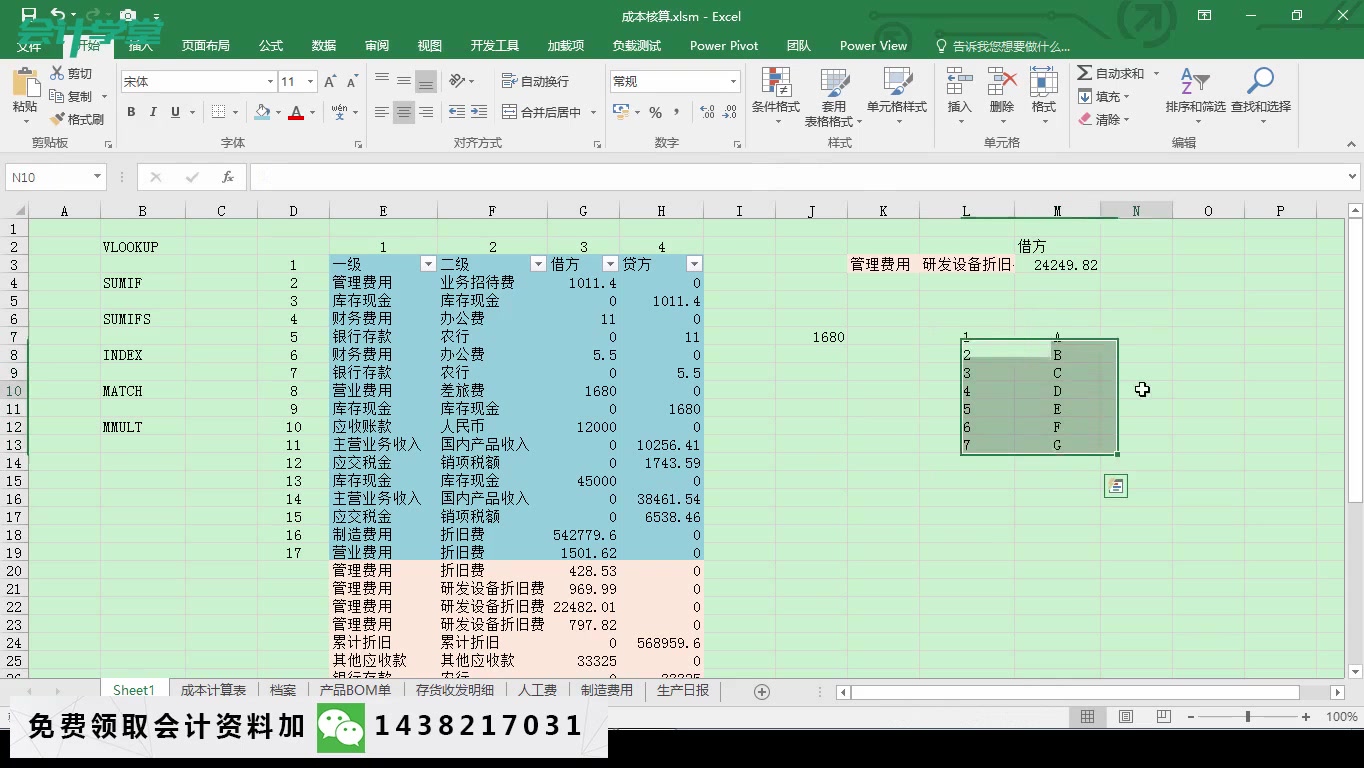Open filter dropdown for 借方 column

click(x=610, y=264)
